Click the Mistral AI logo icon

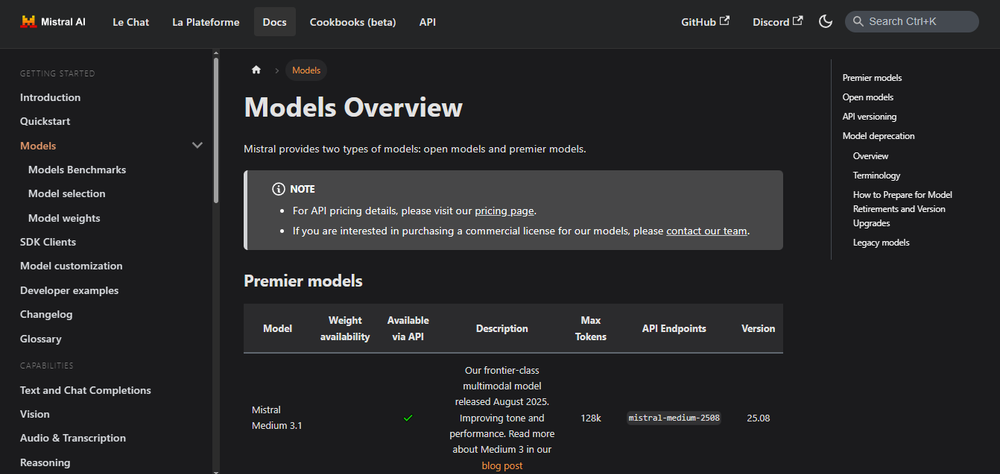(28, 22)
